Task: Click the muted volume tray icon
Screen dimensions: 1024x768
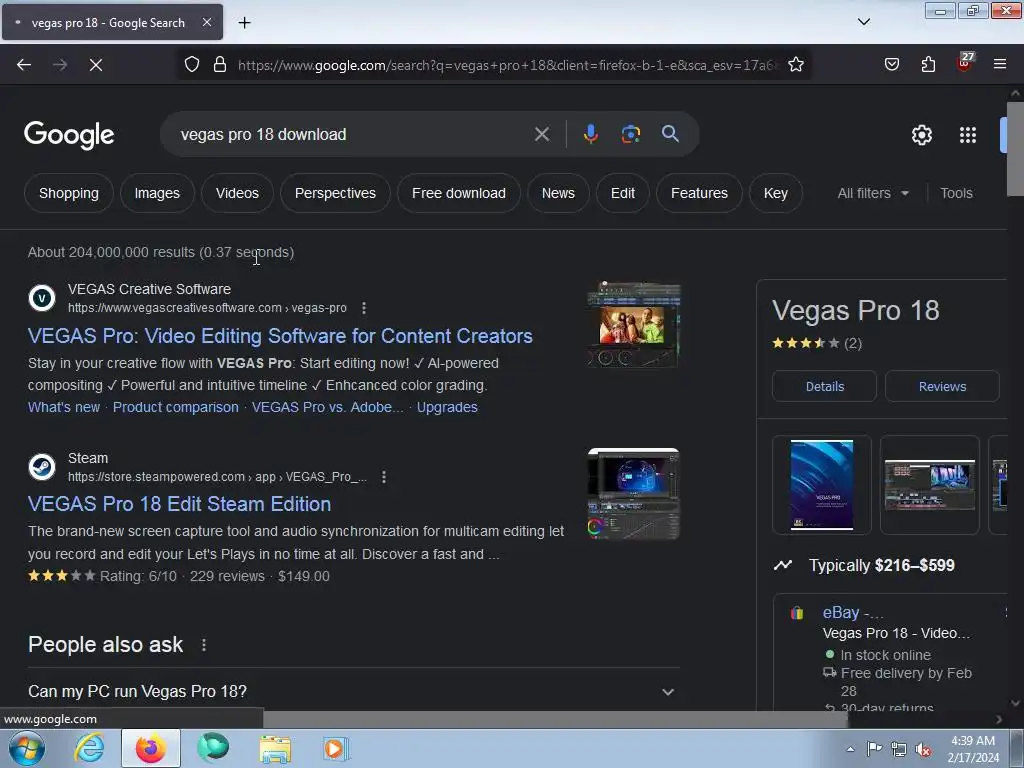Action: pyautogui.click(x=922, y=750)
